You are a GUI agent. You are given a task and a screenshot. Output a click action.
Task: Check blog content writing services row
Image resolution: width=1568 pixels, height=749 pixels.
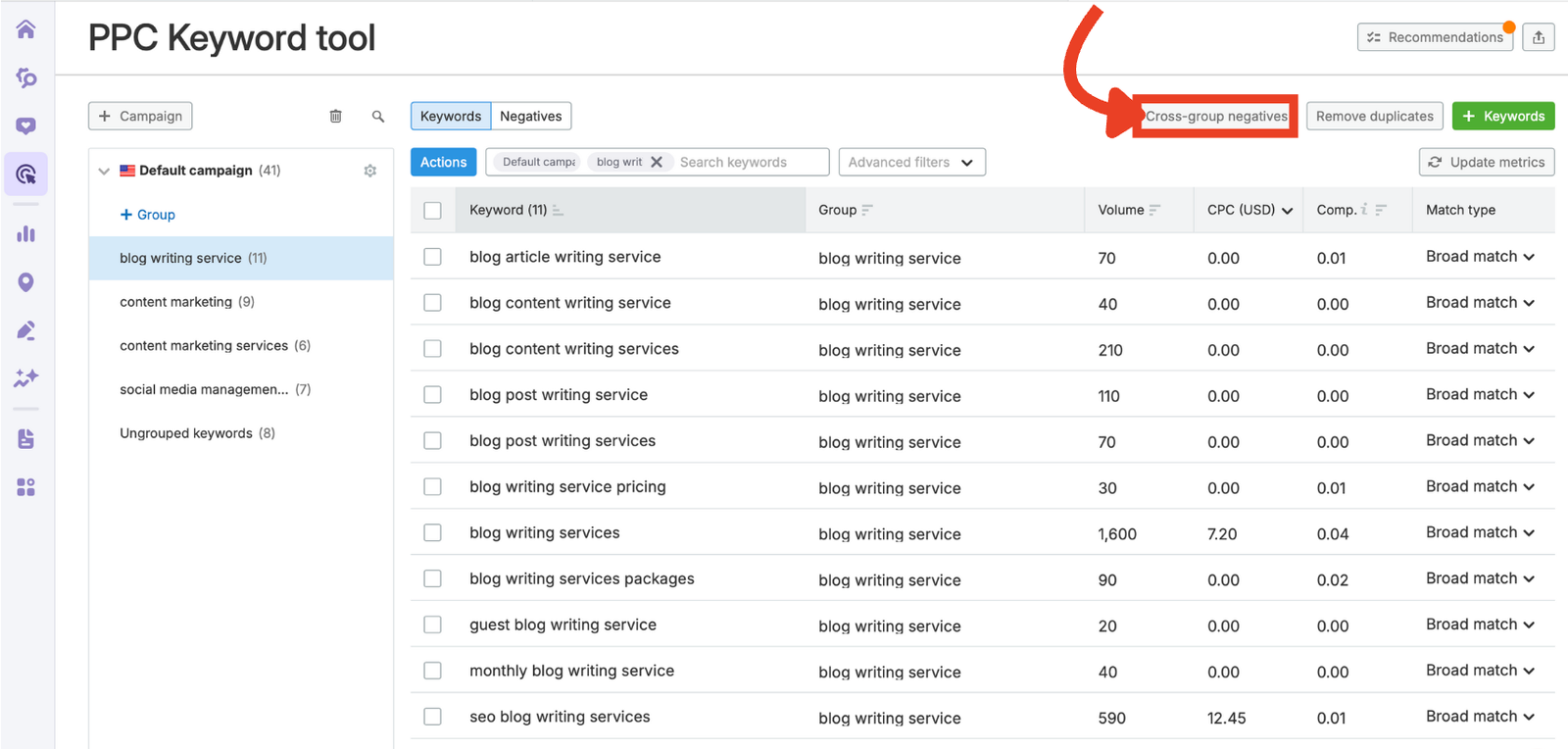(x=432, y=349)
